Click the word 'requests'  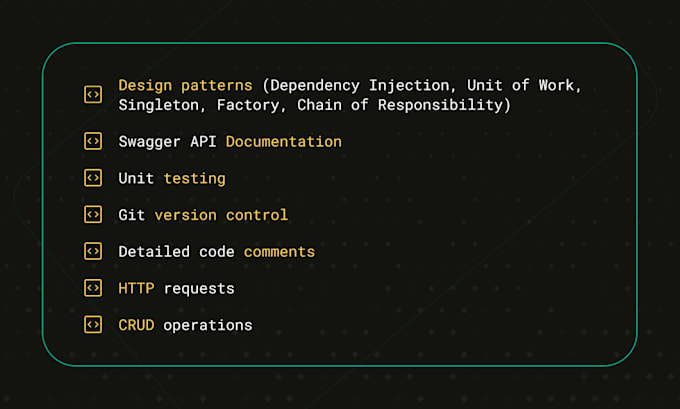tap(199, 289)
